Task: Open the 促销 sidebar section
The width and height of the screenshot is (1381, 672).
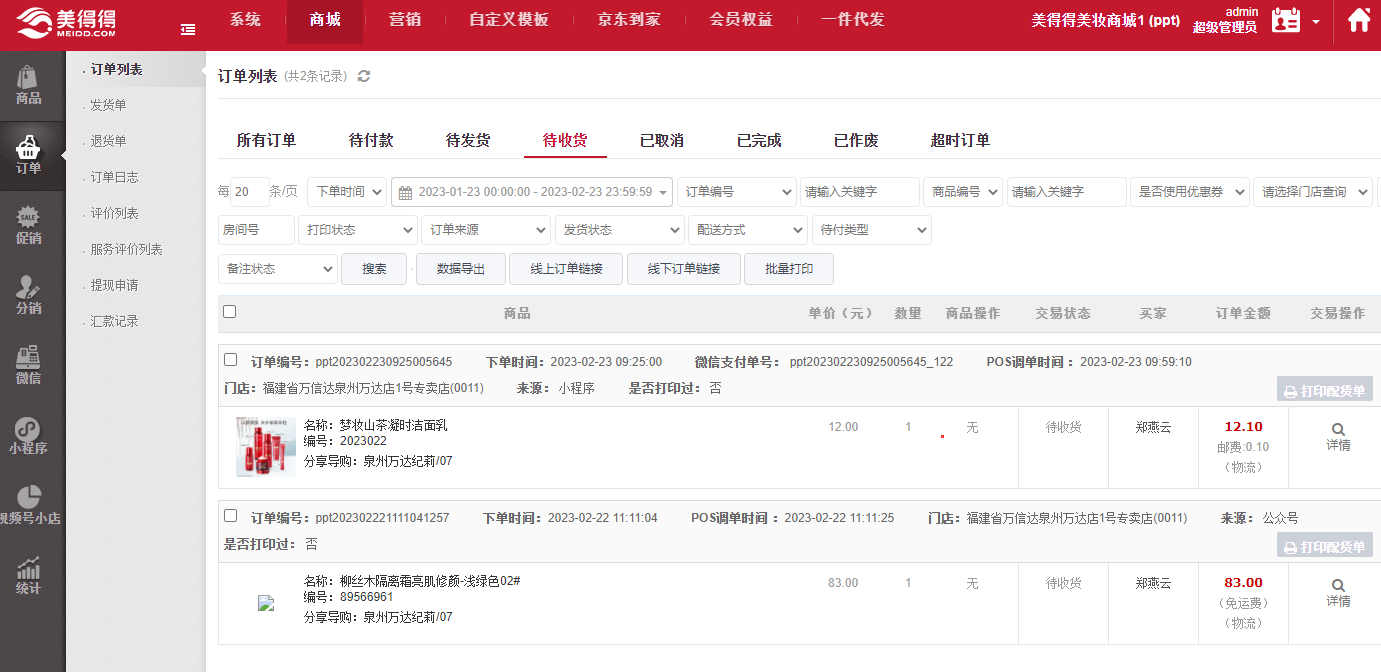Action: 29,226
